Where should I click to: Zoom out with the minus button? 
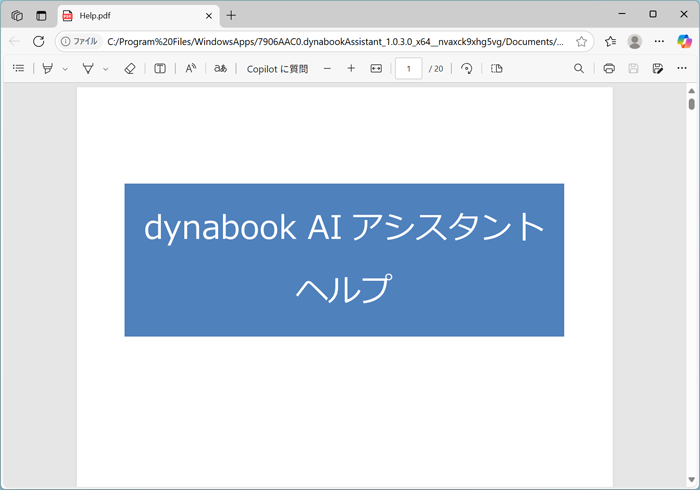[x=327, y=68]
